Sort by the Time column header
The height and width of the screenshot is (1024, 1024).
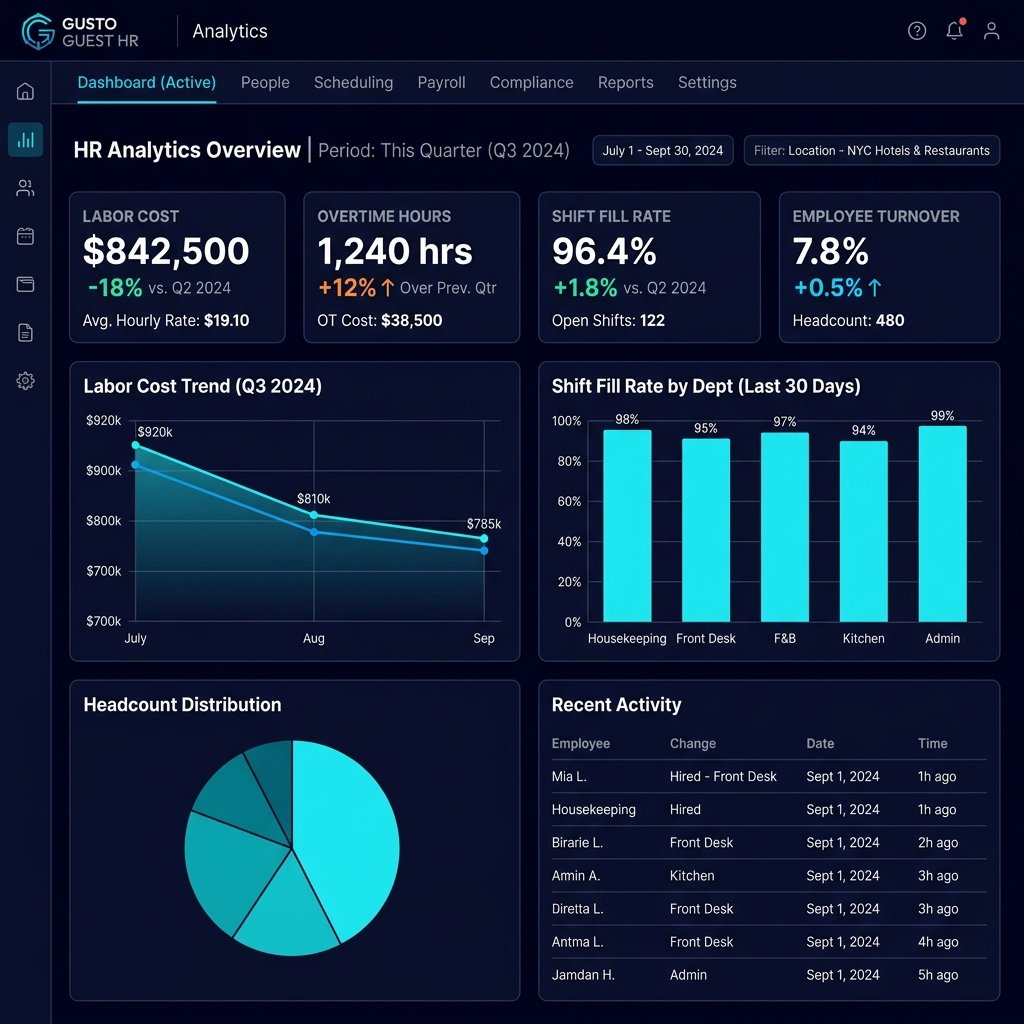pyautogui.click(x=933, y=743)
